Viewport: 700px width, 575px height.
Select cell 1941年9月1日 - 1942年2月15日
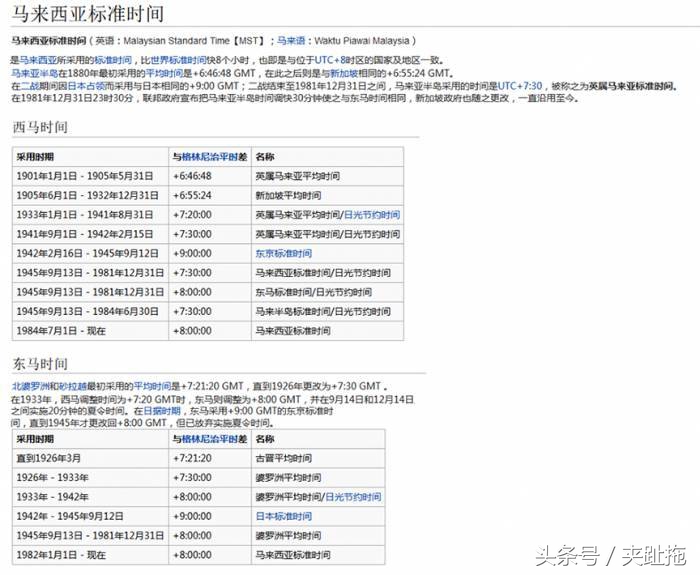90,234
